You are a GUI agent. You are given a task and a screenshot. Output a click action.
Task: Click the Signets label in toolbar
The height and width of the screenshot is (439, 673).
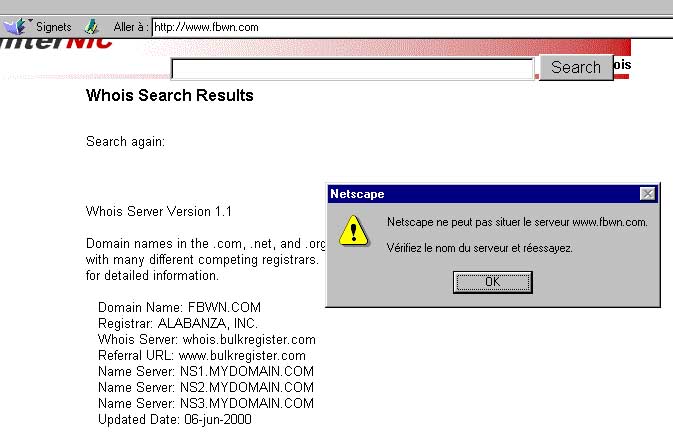(54, 27)
